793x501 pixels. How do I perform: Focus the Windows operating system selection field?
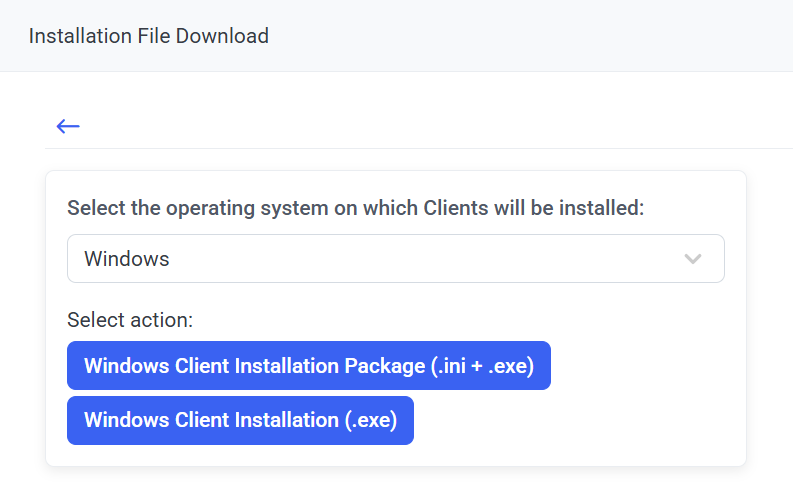pyautogui.click(x=395, y=259)
